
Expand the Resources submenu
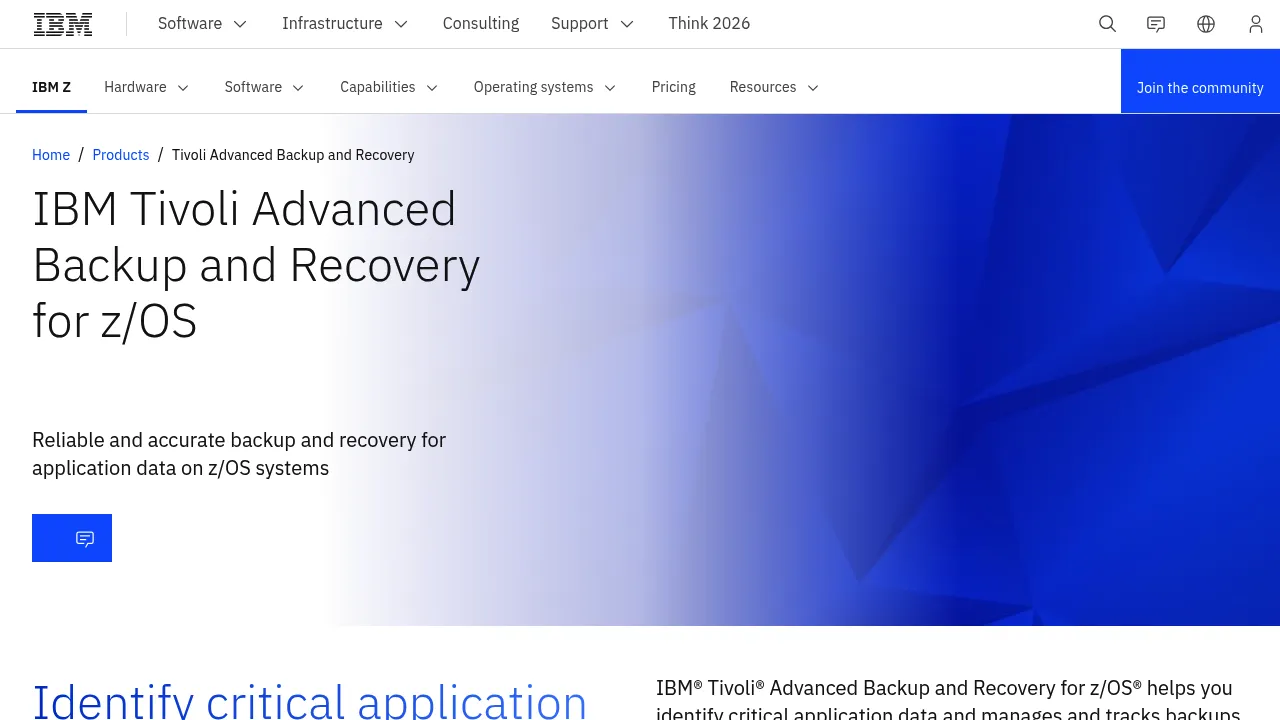click(775, 87)
